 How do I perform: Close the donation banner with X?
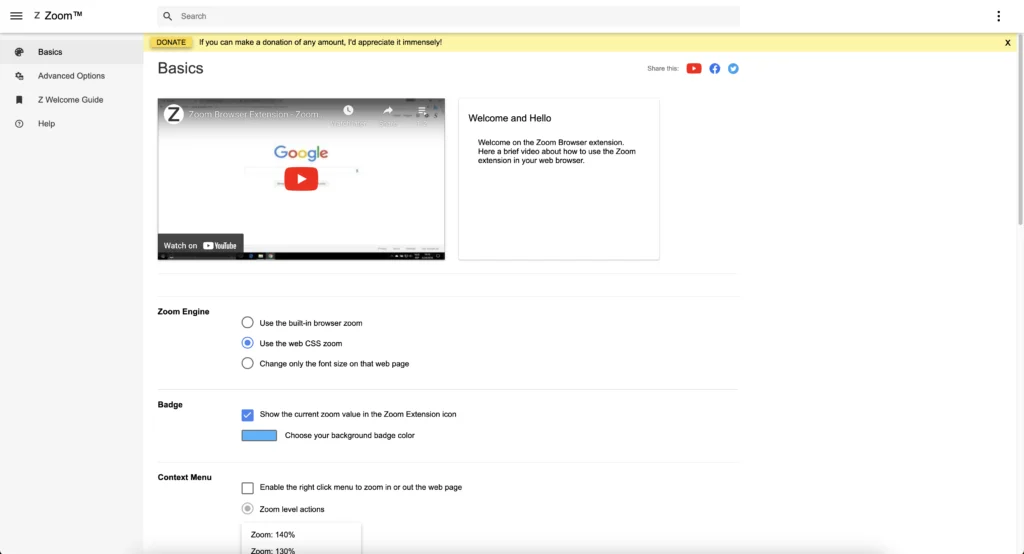[x=1008, y=42]
